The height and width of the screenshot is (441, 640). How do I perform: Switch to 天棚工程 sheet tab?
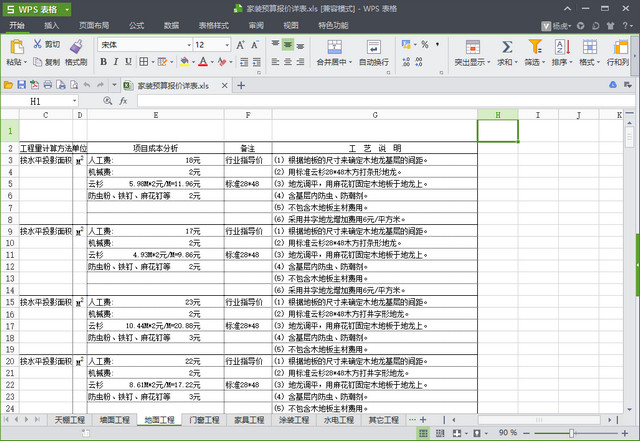(x=69, y=420)
